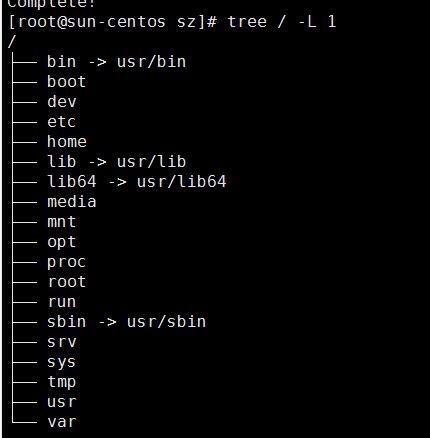Click the run directory name
Screen dimensions: 430x438
62,302
